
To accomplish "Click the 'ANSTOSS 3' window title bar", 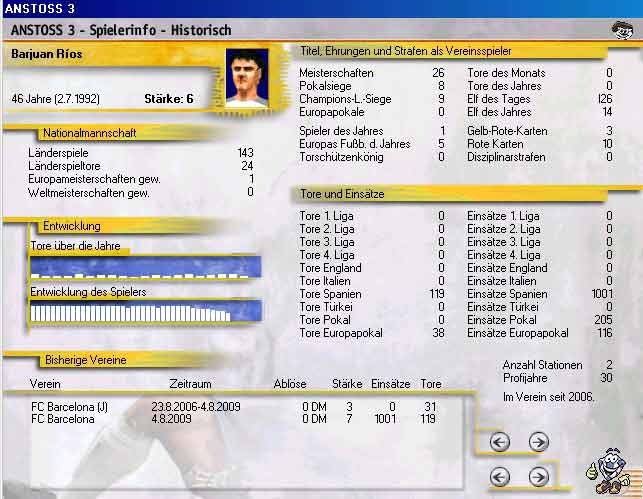I will tap(322, 9).
